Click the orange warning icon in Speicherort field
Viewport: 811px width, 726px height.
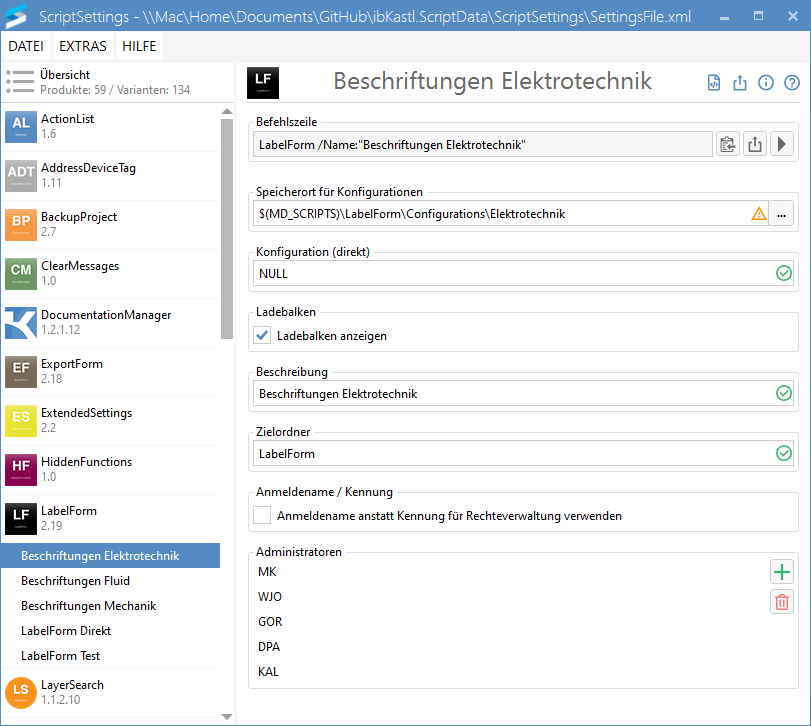pos(759,213)
